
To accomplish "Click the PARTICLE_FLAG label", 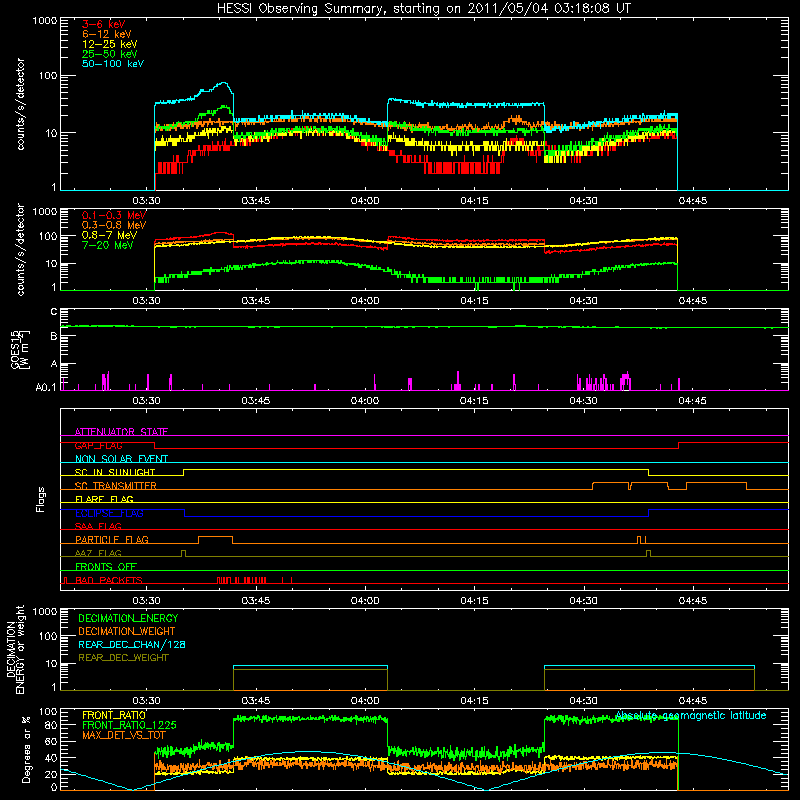I will (x=112, y=539).
